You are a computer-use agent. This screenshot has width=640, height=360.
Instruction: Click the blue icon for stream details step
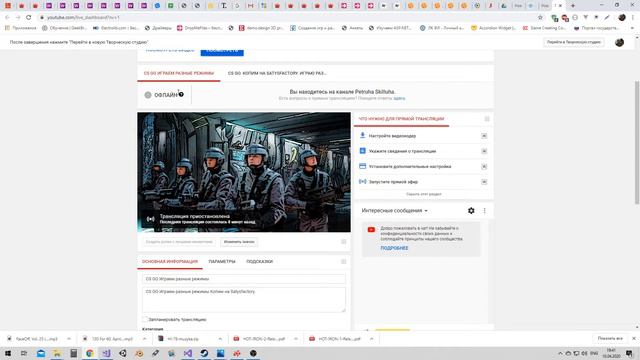(x=362, y=151)
